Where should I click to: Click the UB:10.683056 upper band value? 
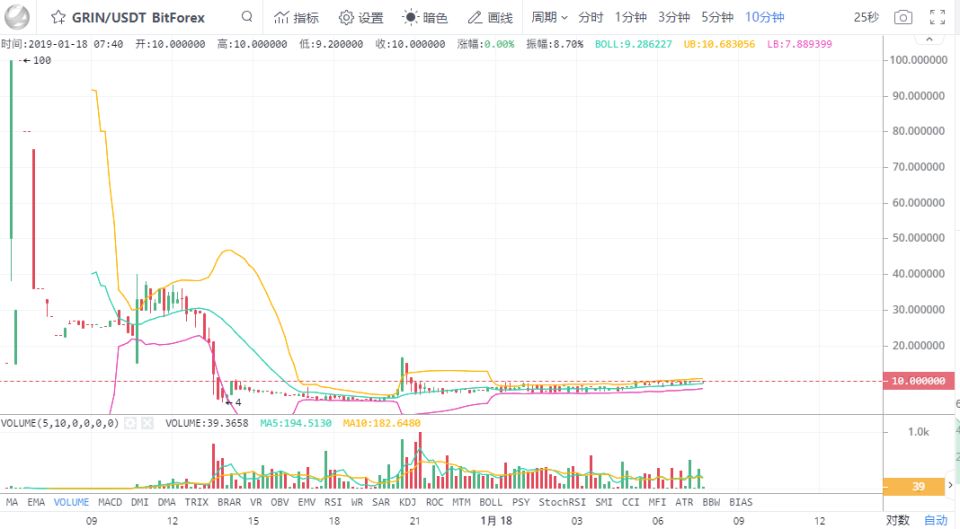[719, 44]
